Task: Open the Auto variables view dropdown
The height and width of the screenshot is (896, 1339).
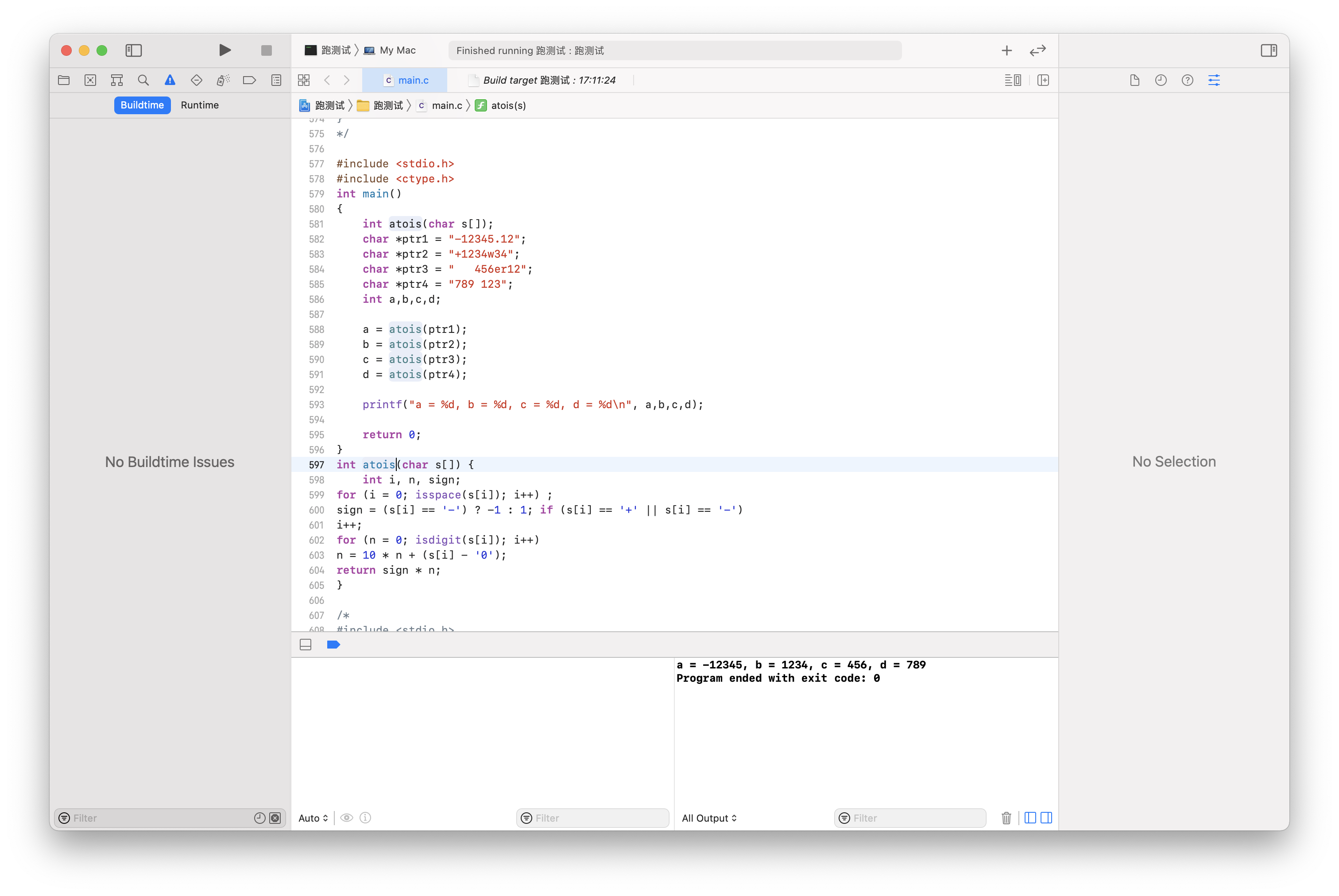Action: click(x=313, y=818)
